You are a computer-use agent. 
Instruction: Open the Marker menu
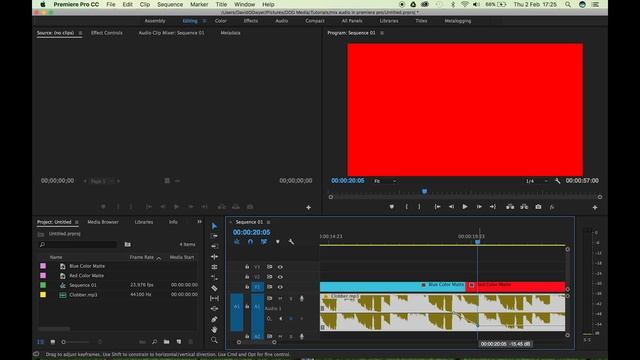click(x=199, y=4)
